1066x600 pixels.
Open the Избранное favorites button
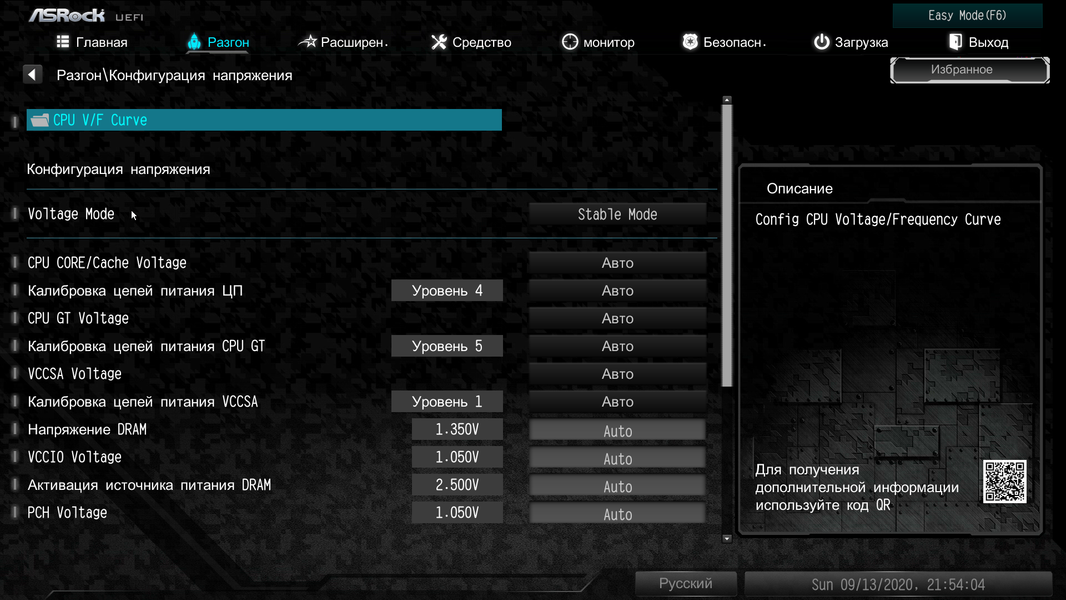tap(969, 70)
